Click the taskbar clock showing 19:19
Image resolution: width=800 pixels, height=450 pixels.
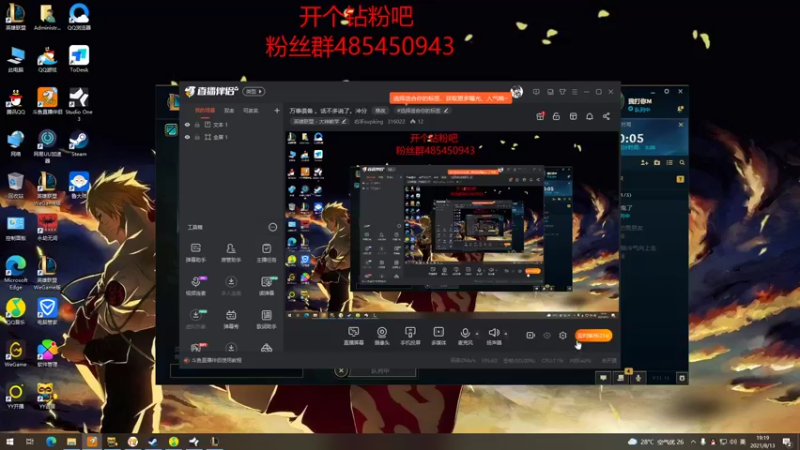(x=763, y=441)
